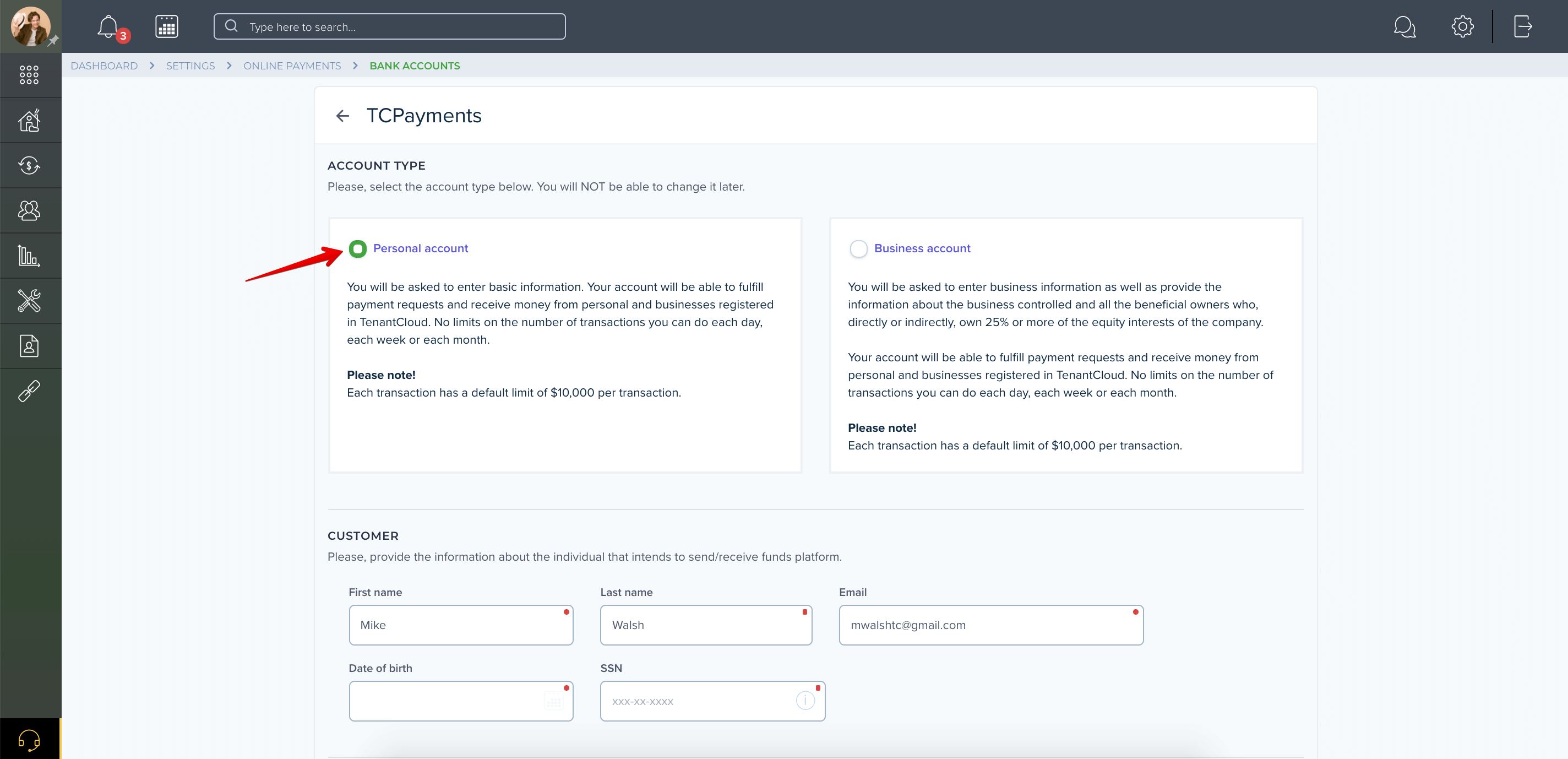Image resolution: width=1568 pixels, height=759 pixels.
Task: Go to Settings breadcrumb
Action: (x=190, y=66)
